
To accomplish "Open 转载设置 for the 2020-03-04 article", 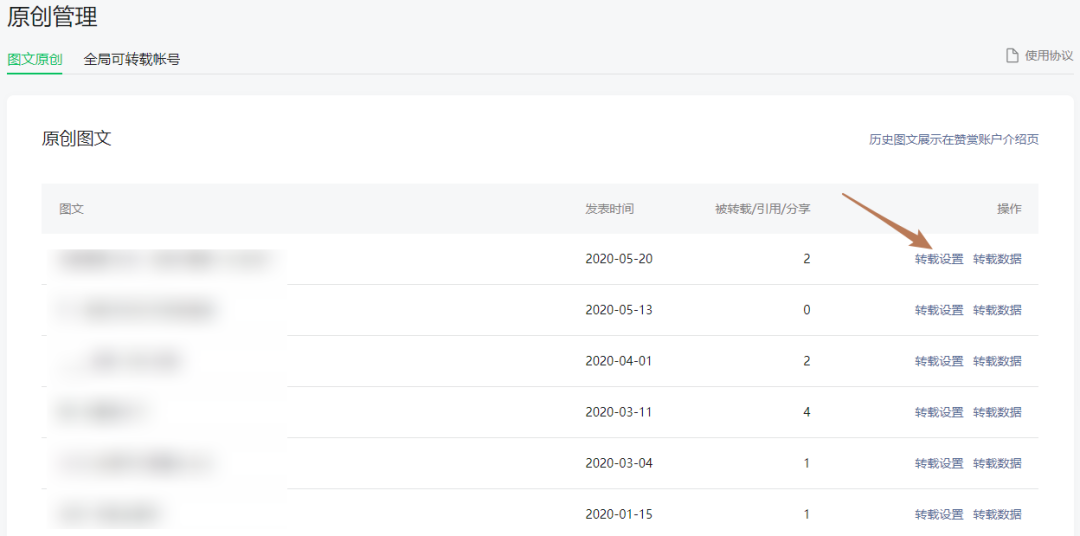I will [x=939, y=463].
